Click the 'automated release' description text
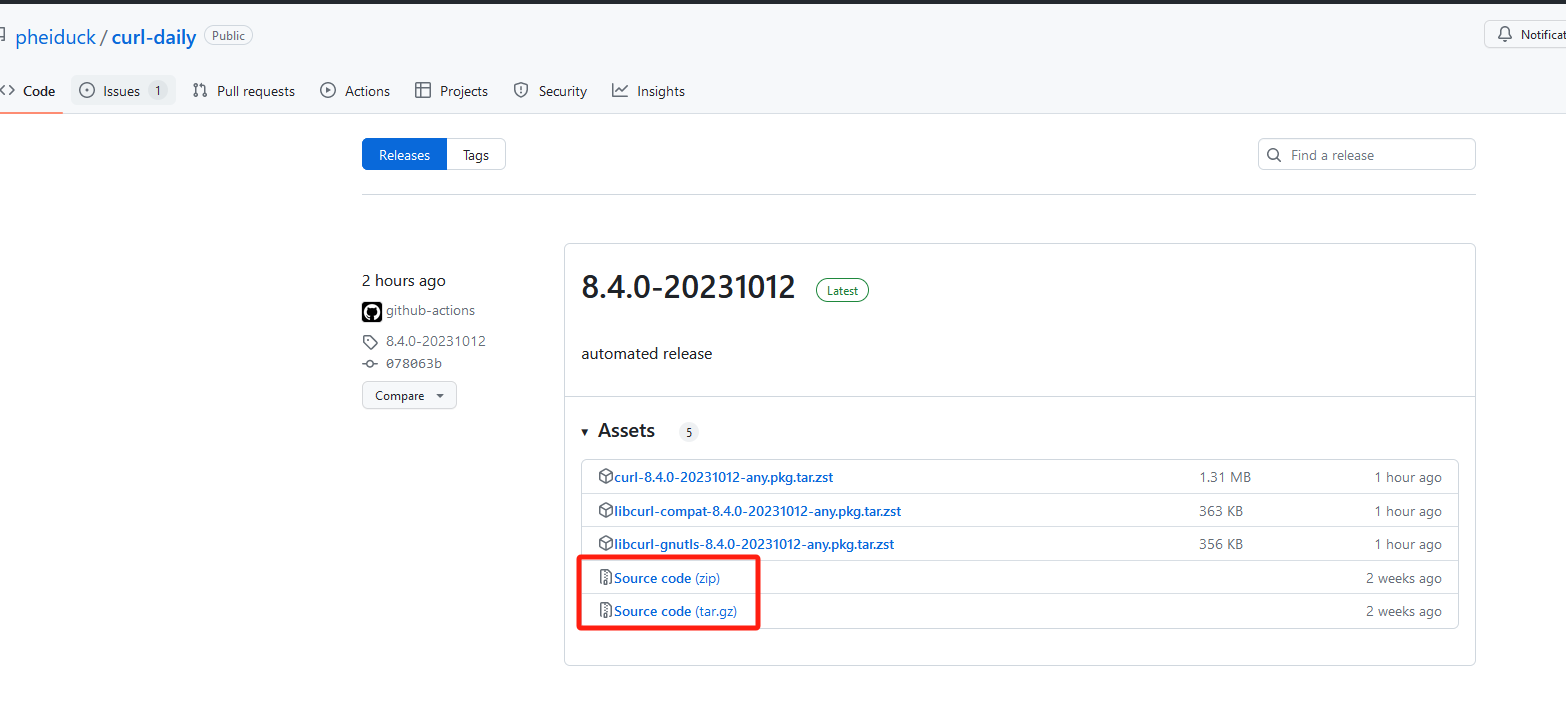Viewport: 1566px width, 714px height. pyautogui.click(x=647, y=354)
